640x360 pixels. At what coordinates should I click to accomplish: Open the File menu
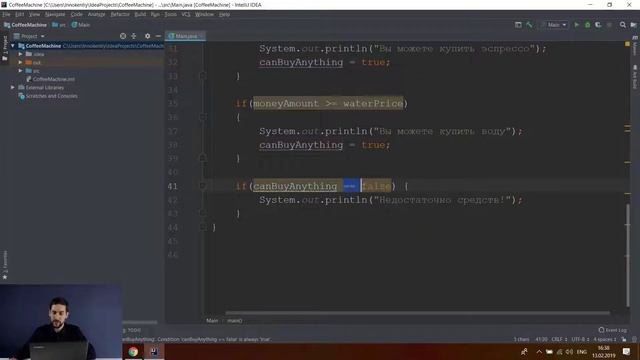(6, 14)
